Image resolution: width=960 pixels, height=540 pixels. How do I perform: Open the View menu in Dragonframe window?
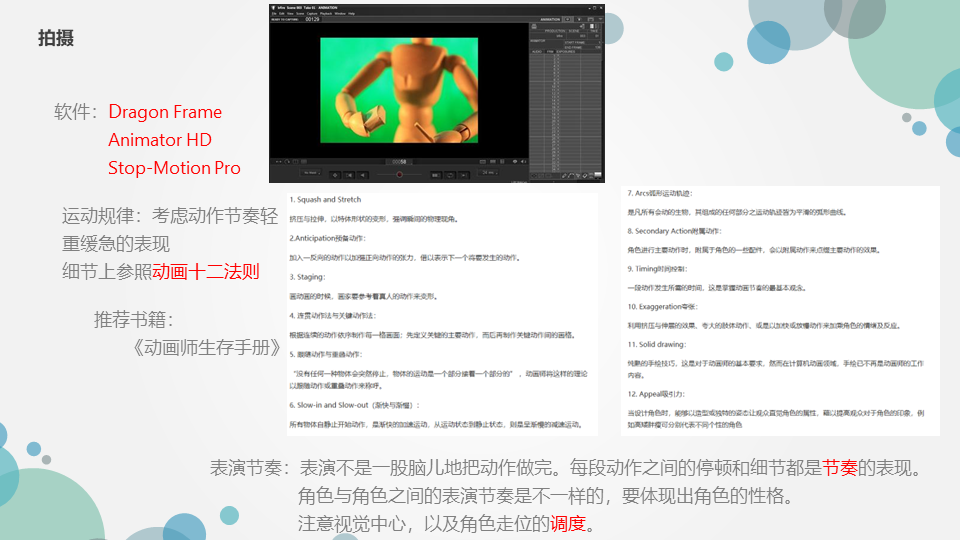coord(290,13)
